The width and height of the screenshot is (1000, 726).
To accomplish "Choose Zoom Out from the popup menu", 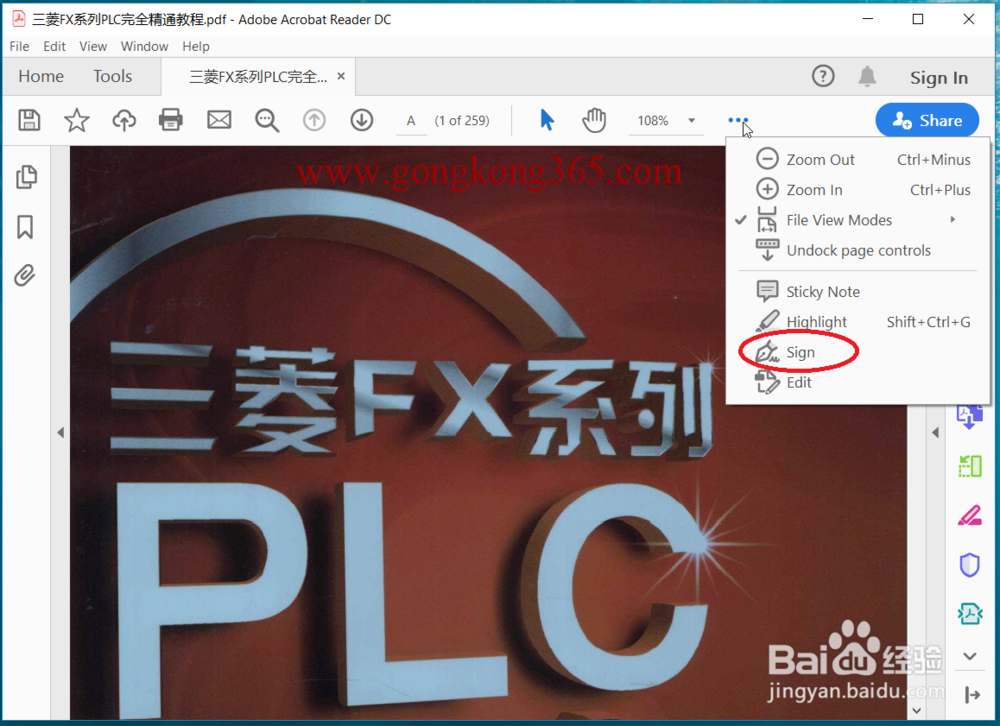I will click(858, 159).
